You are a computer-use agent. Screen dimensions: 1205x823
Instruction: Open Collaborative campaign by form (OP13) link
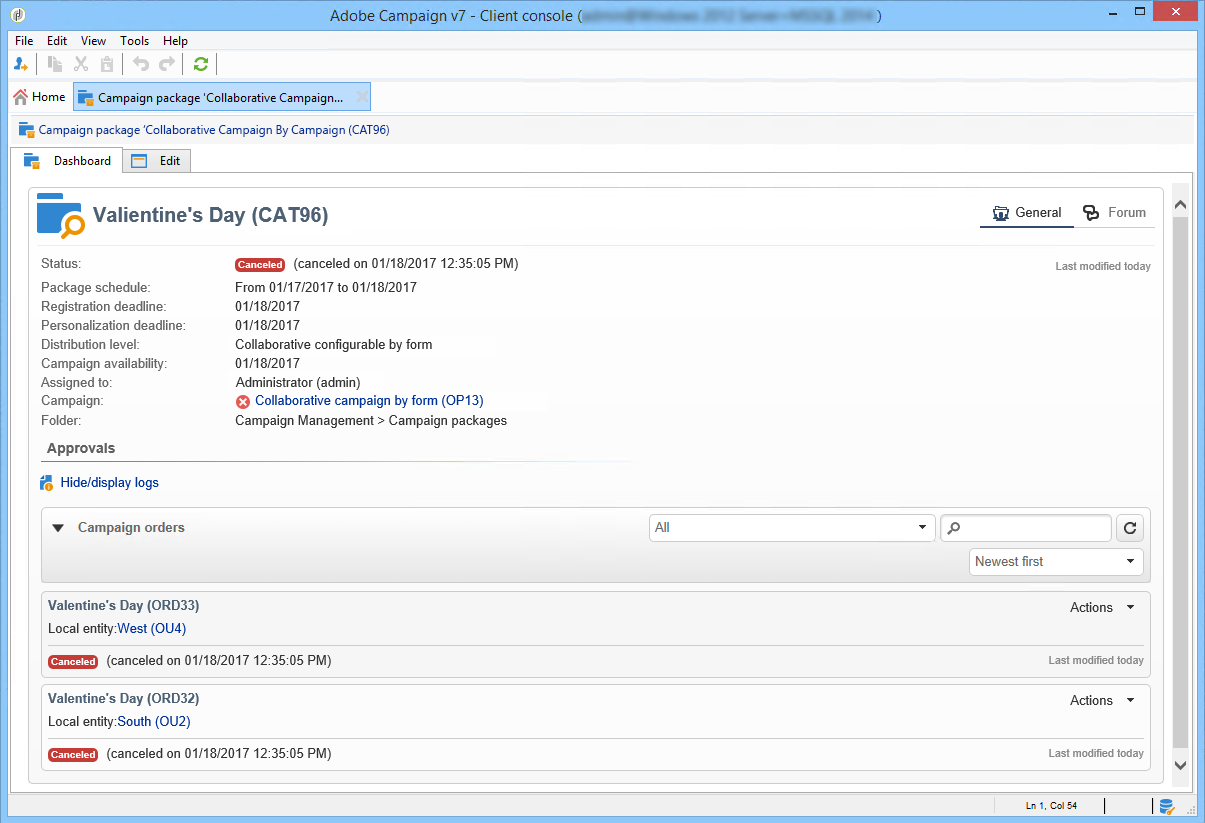coord(369,401)
